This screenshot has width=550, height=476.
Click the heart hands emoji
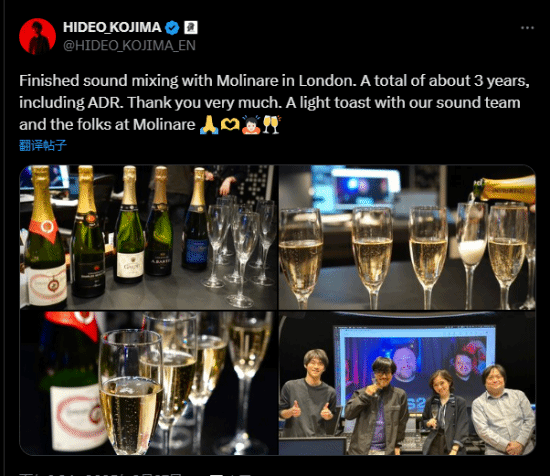(x=230, y=125)
